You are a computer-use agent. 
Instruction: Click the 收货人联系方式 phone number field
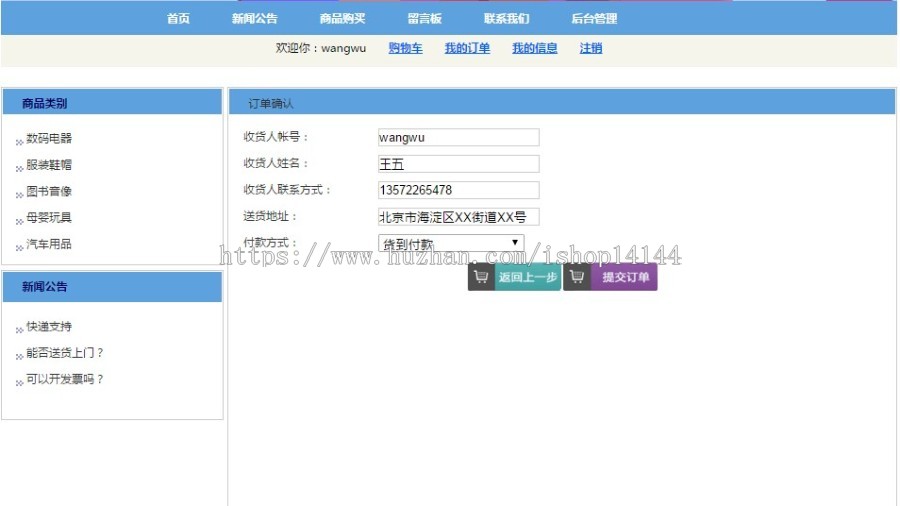[x=459, y=190]
